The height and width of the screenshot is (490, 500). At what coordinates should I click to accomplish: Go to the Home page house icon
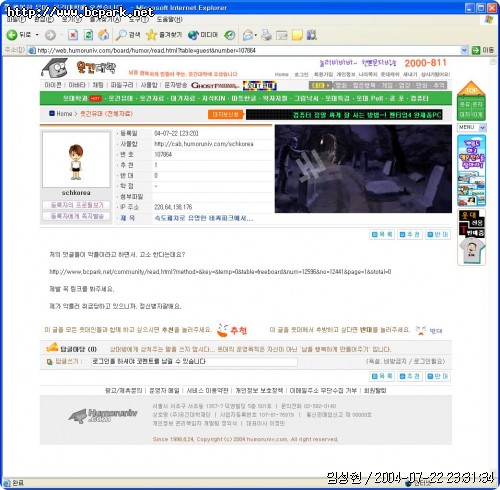click(104, 35)
